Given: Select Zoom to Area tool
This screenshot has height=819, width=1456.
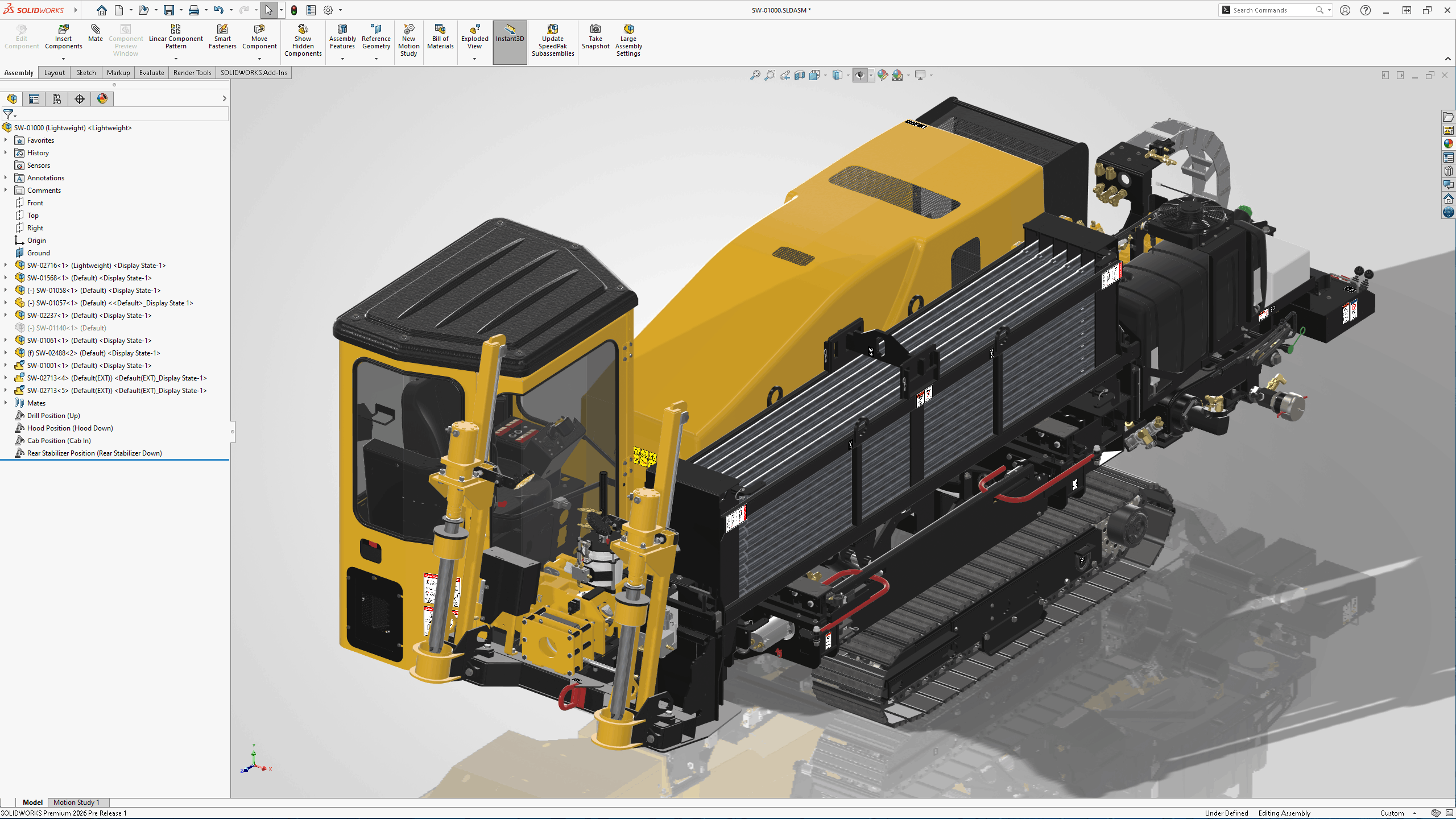Looking at the screenshot, I should (x=770, y=75).
